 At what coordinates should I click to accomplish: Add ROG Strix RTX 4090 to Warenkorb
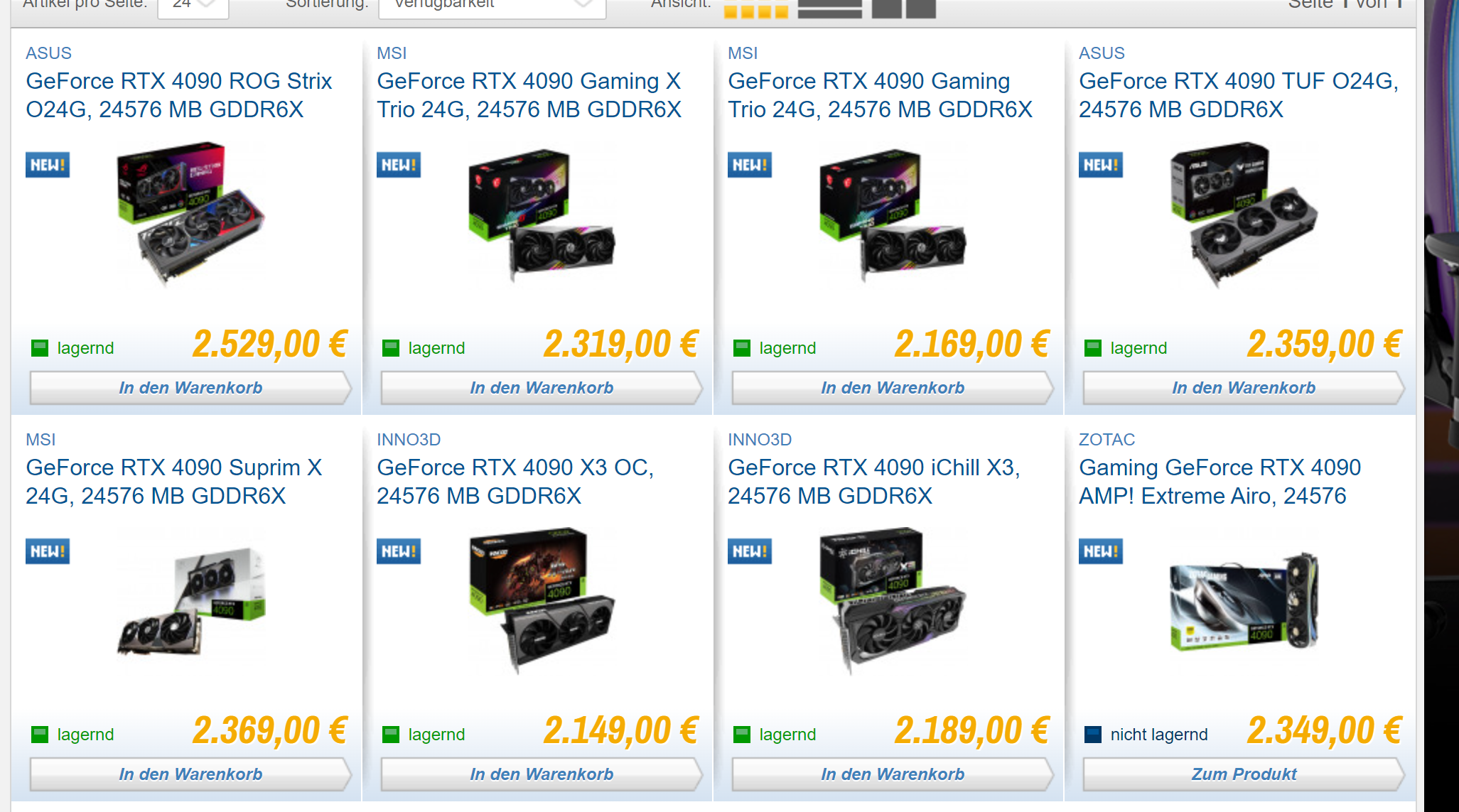(x=190, y=388)
